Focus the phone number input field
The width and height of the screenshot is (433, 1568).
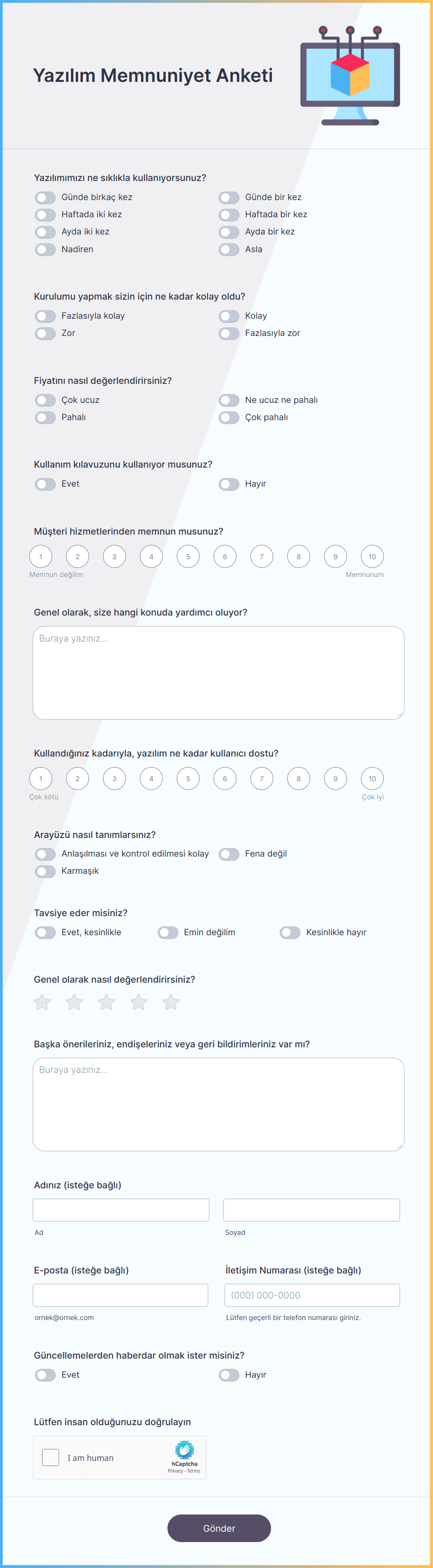(312, 1295)
